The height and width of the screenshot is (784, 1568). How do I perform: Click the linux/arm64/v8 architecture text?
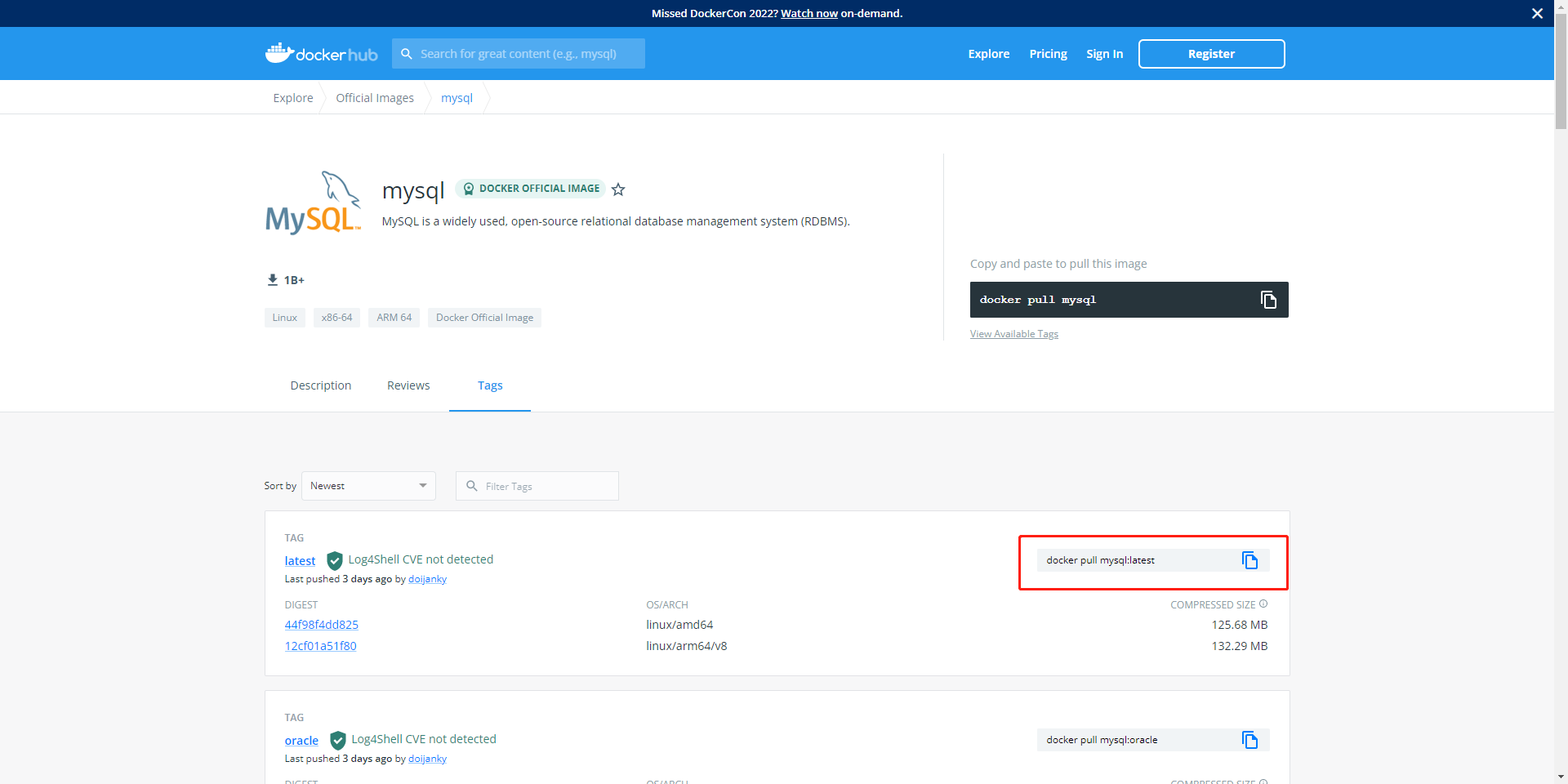pyautogui.click(x=686, y=646)
